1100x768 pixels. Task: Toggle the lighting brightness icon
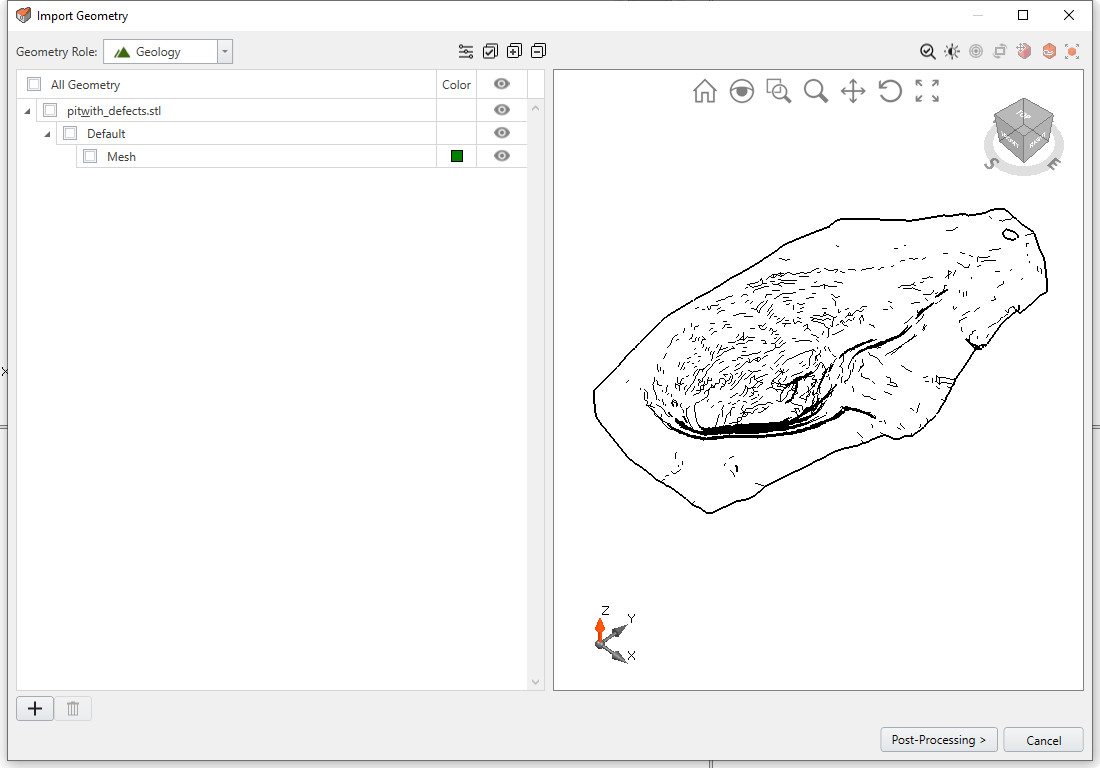click(952, 51)
